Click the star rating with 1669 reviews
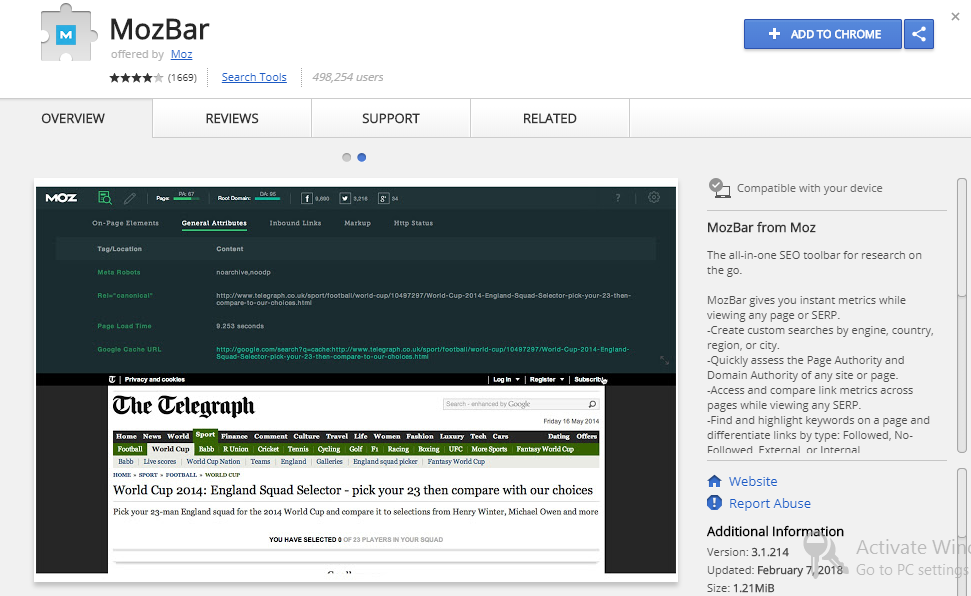The image size is (971, 596). (x=152, y=77)
